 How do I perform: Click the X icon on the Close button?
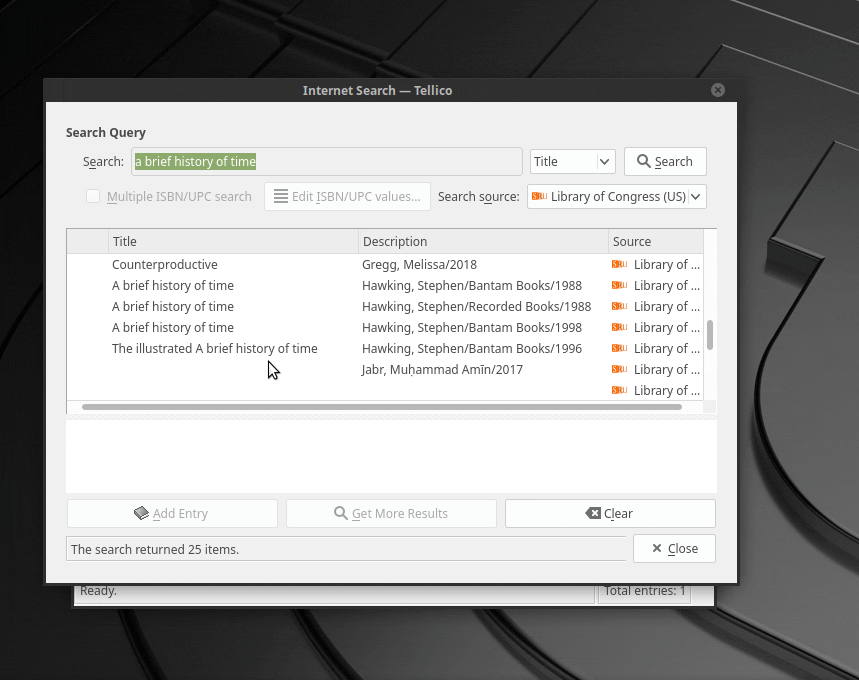click(657, 548)
